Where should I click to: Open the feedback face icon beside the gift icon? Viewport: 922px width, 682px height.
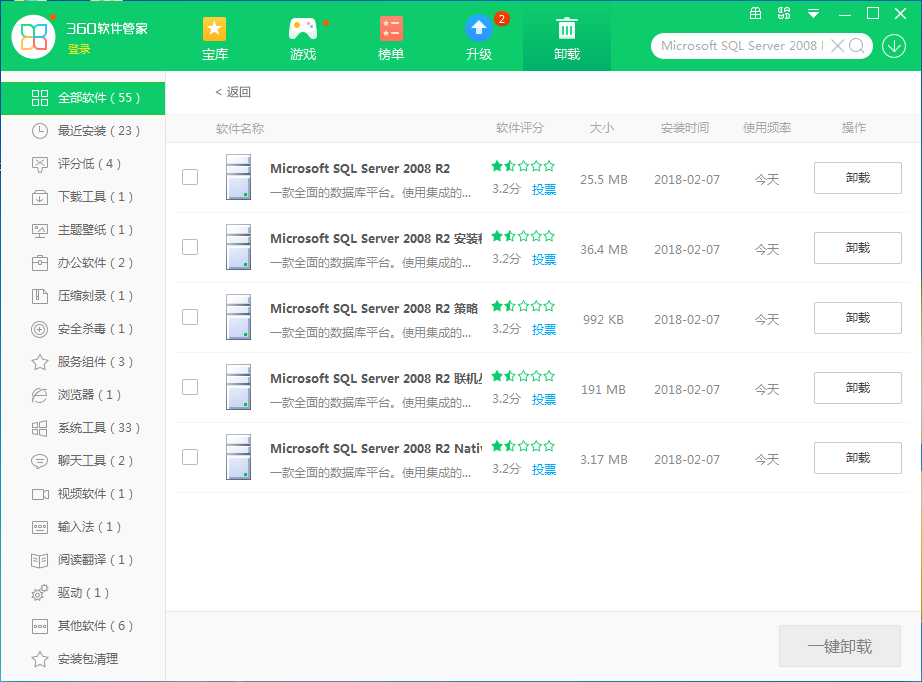[x=784, y=13]
